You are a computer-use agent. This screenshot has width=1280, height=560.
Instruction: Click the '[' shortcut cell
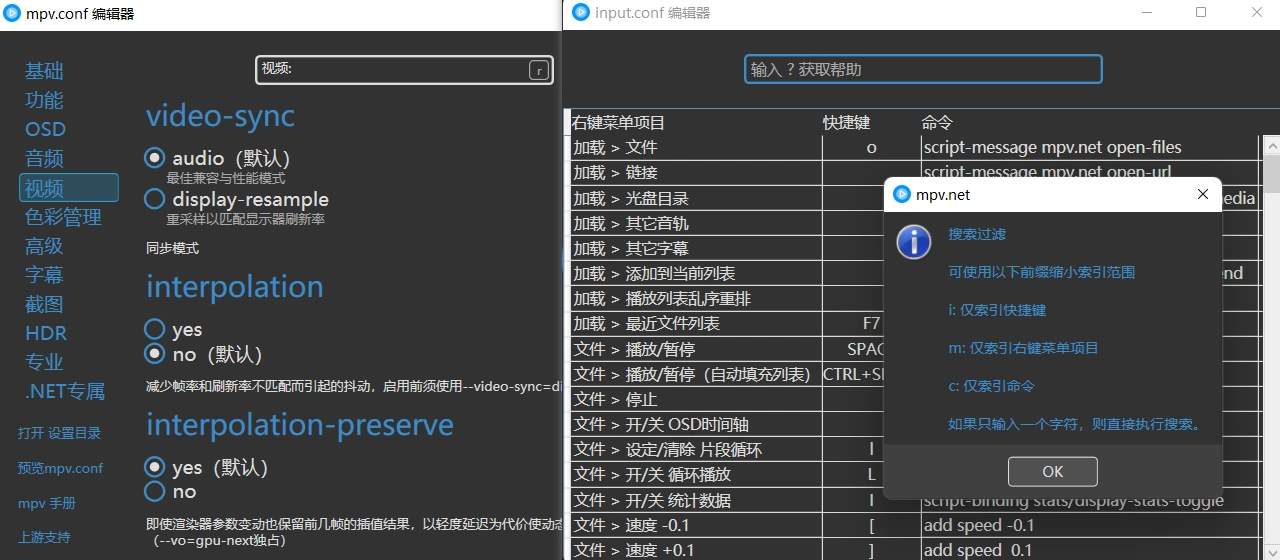click(x=871, y=525)
